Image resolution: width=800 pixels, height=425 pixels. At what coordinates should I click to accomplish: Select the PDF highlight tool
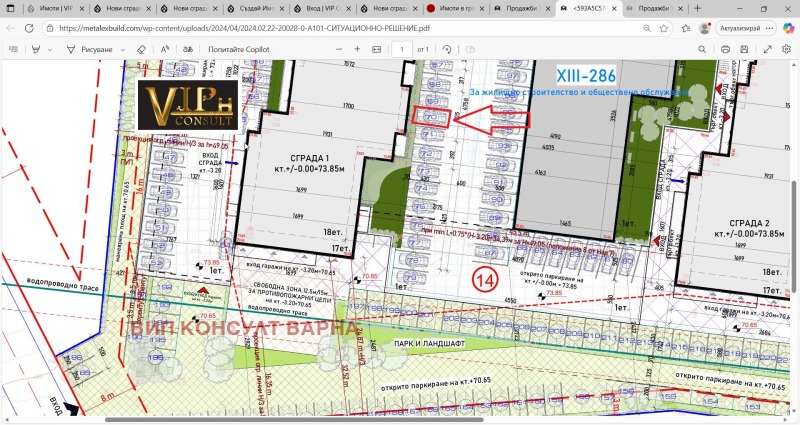click(37, 48)
